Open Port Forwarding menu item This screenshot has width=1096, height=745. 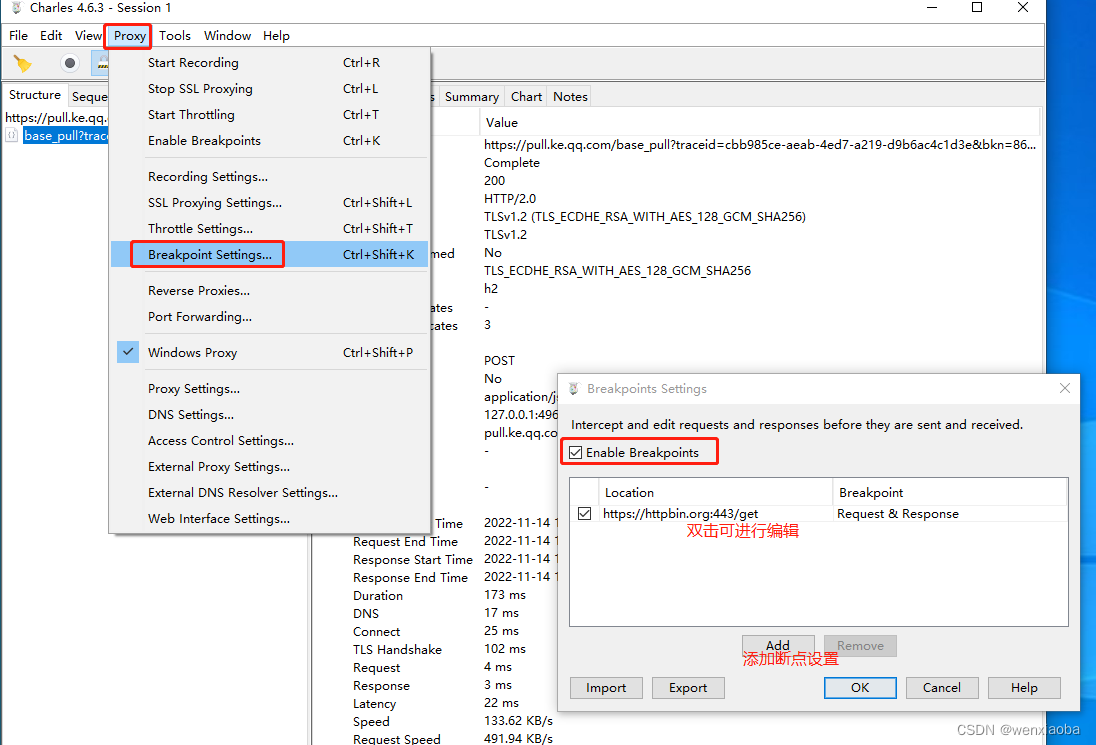[x=269, y=317]
